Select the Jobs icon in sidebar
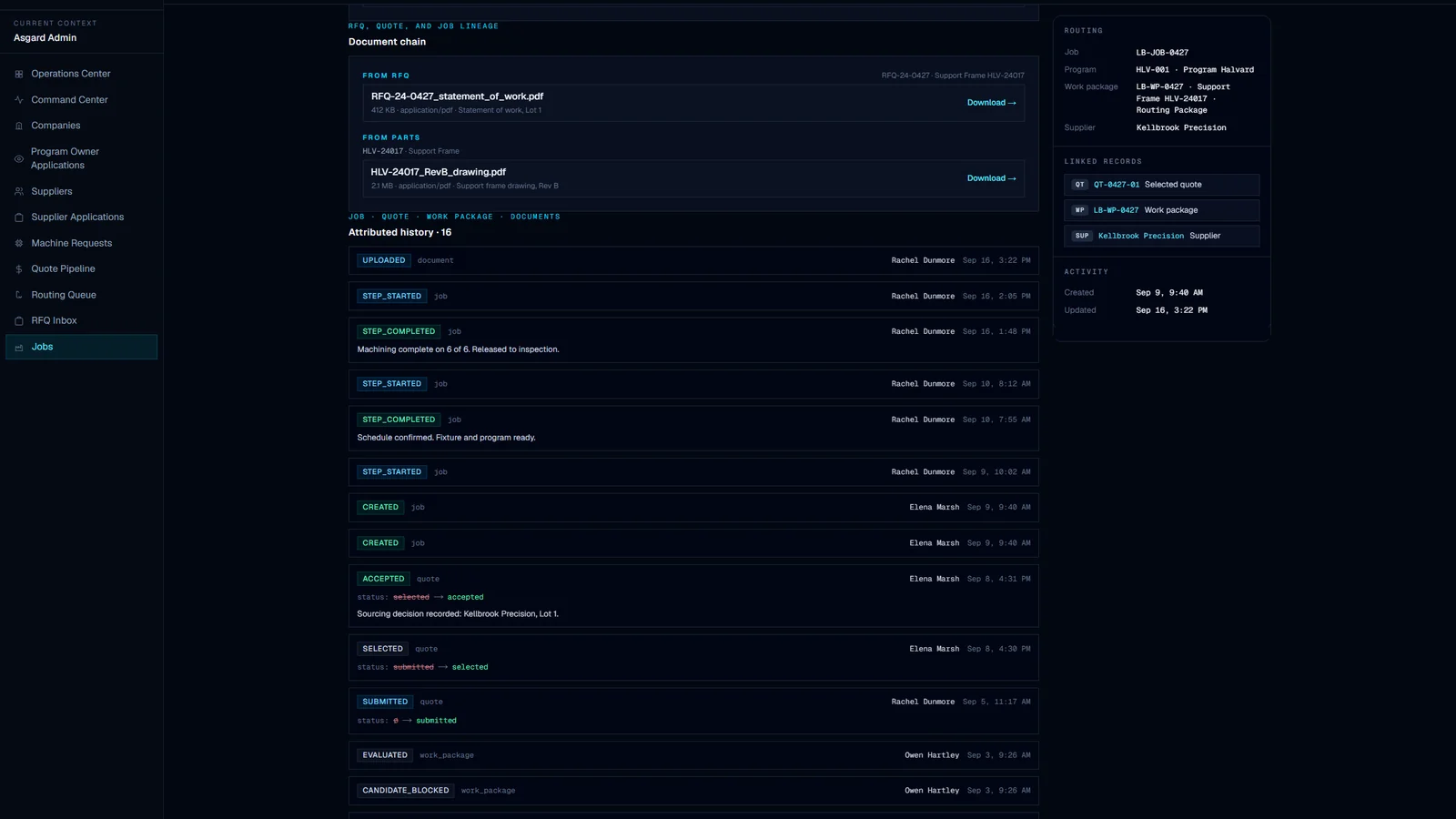 (x=19, y=347)
